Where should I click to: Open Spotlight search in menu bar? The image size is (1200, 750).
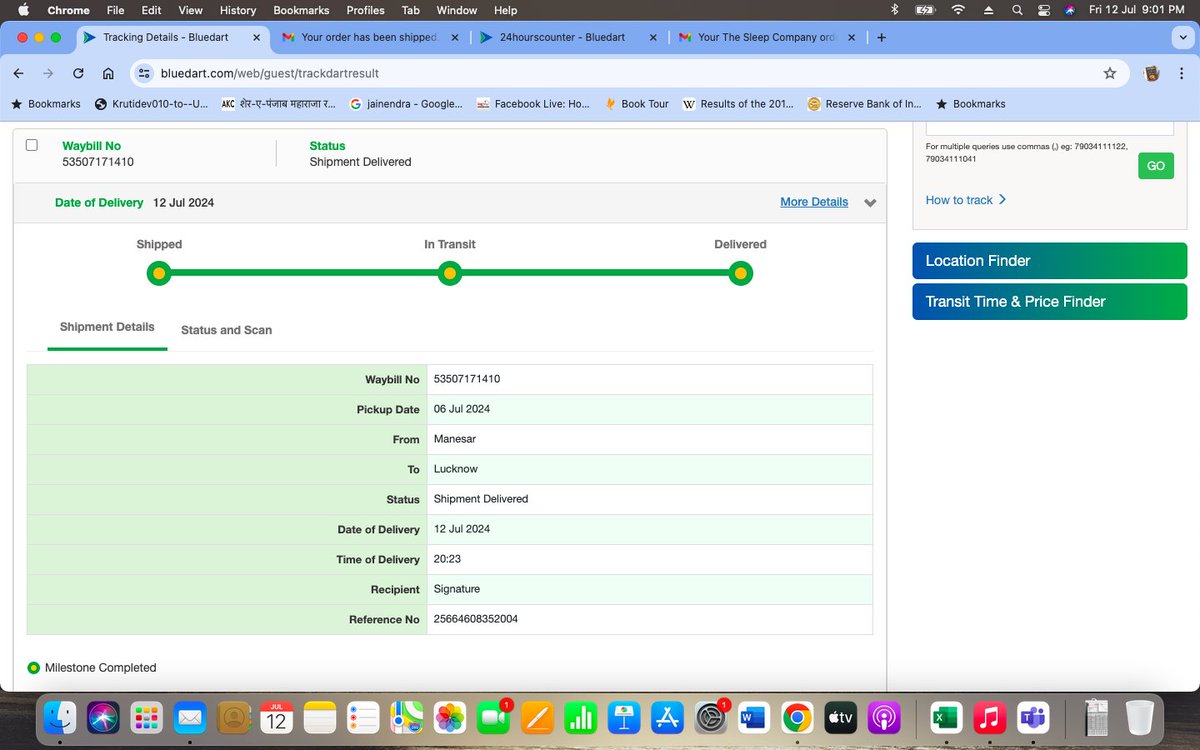1017,10
